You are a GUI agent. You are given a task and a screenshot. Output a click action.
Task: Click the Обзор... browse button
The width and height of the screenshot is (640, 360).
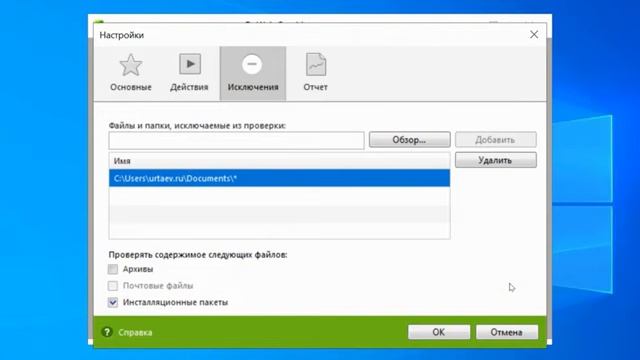(409, 140)
